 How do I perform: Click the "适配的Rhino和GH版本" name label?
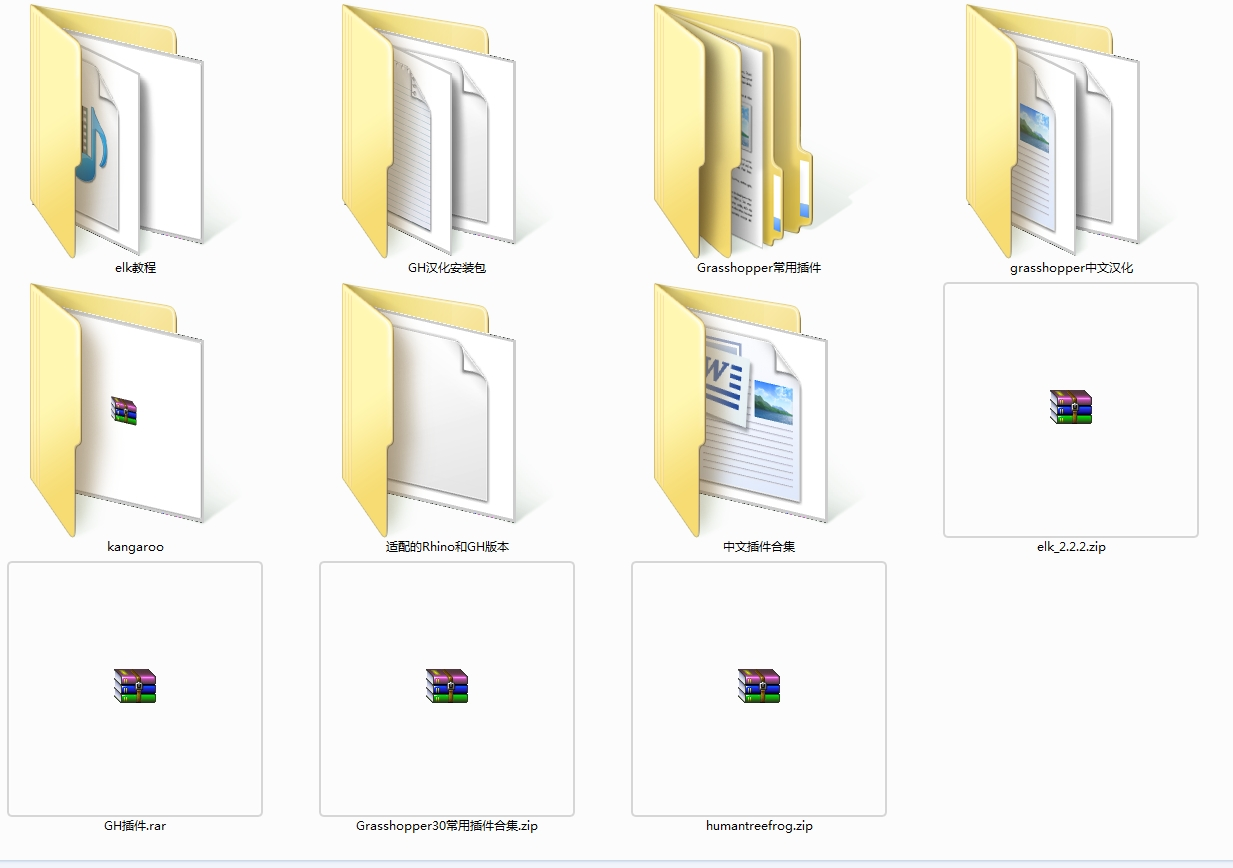coord(447,547)
